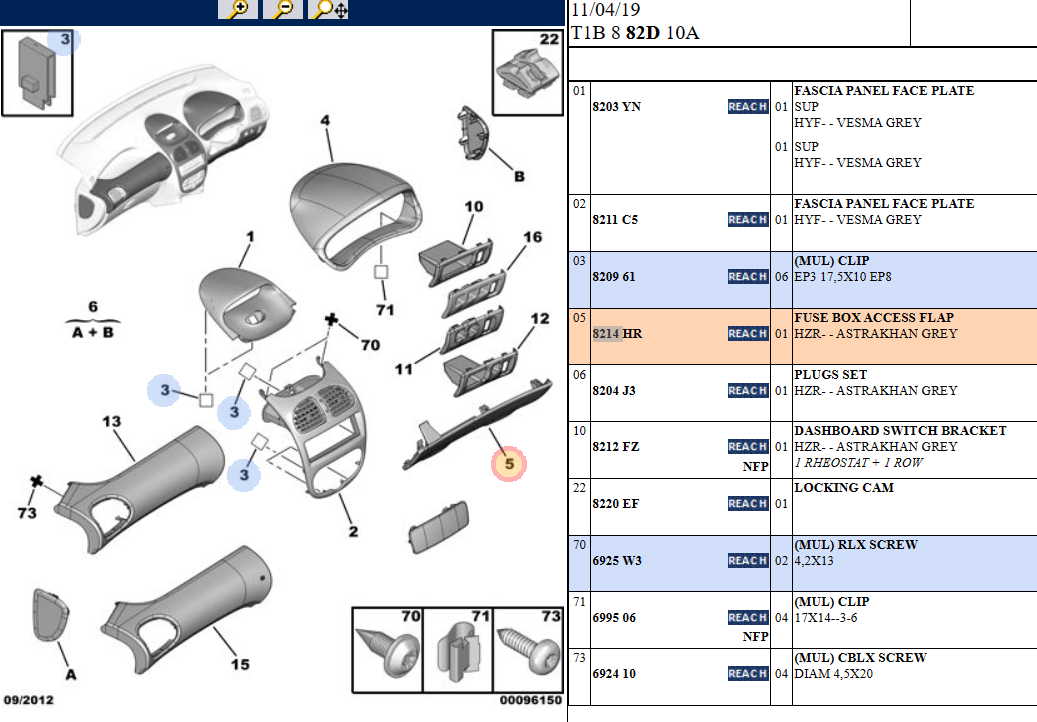Click the diagram reference '00096150'
This screenshot has height=722, width=1037.
tap(530, 700)
